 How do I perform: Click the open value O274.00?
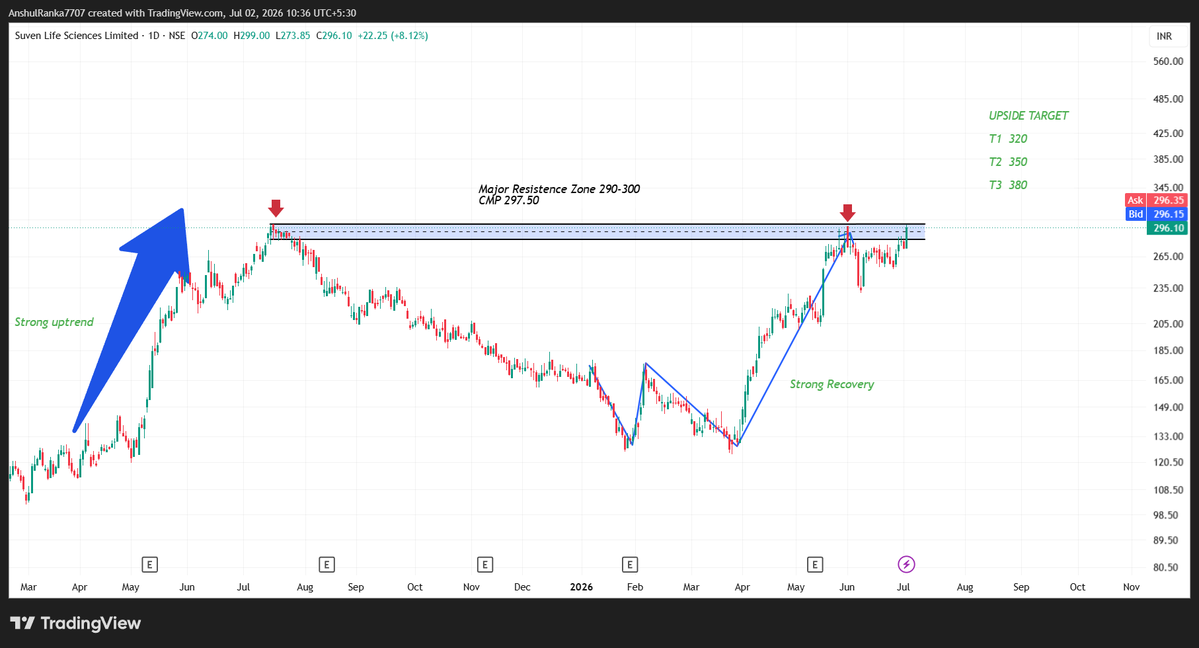click(210, 35)
